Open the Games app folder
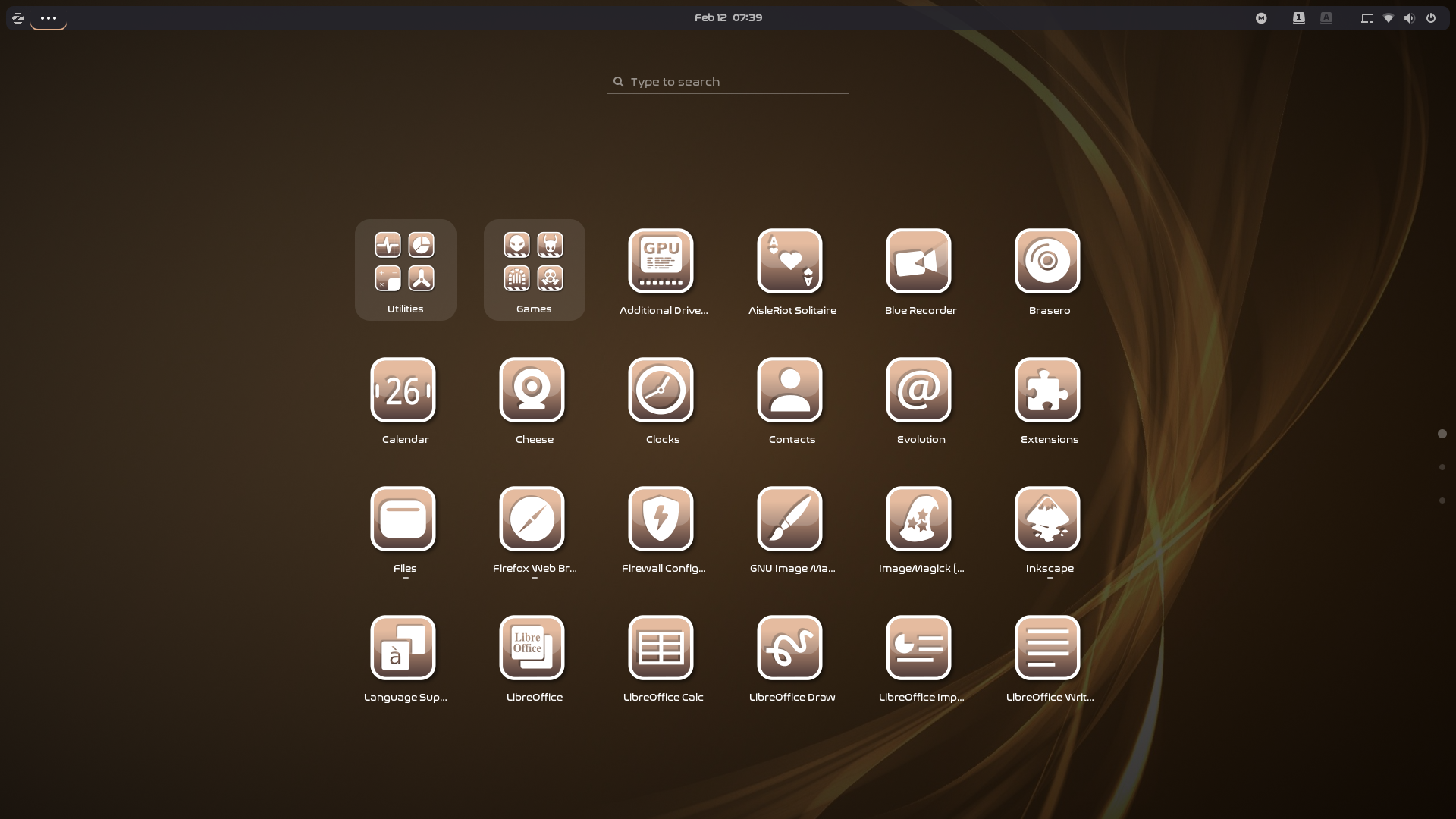1456x819 pixels. (x=534, y=270)
